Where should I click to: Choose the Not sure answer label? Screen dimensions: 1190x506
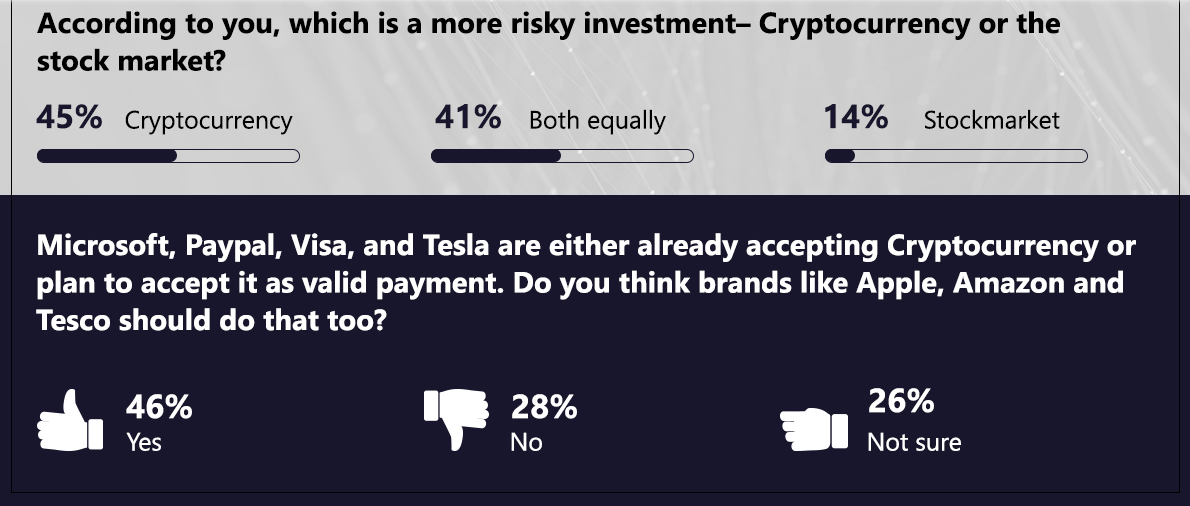(x=914, y=441)
